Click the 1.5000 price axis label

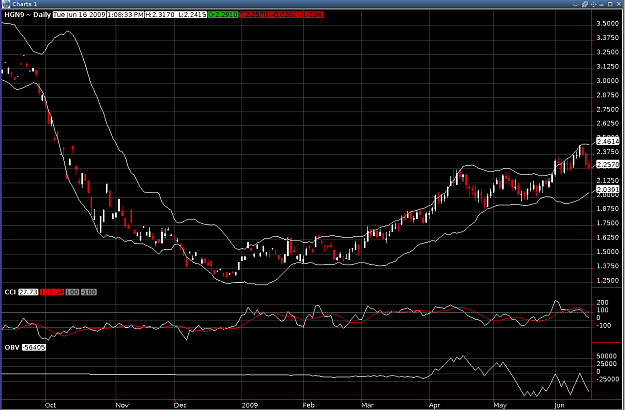[607, 251]
